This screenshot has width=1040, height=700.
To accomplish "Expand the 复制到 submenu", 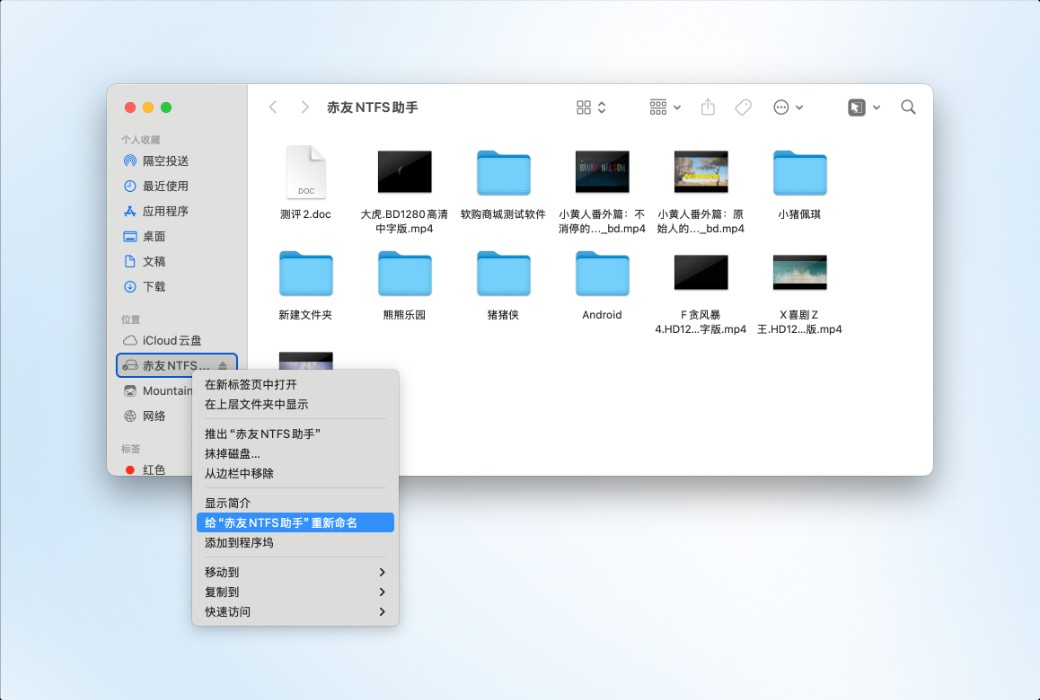I will point(295,592).
